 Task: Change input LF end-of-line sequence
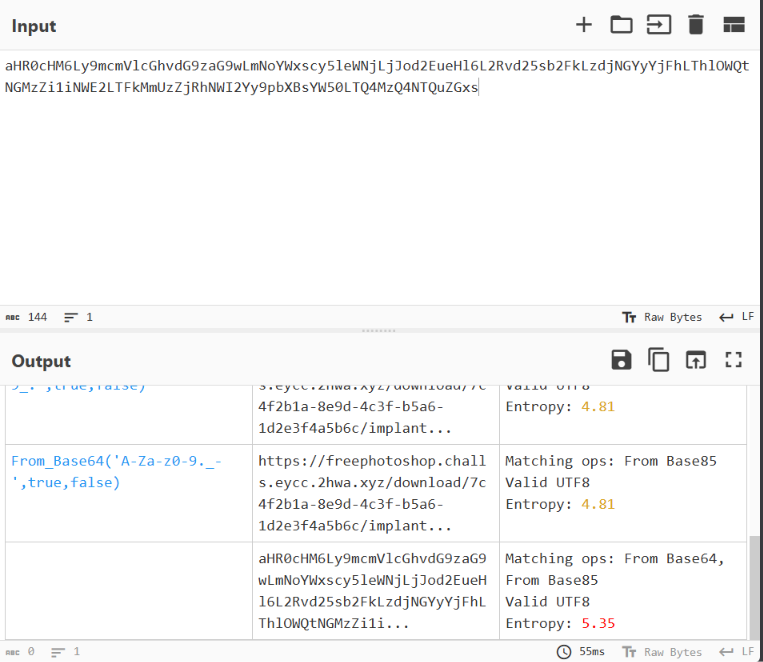(x=737, y=317)
